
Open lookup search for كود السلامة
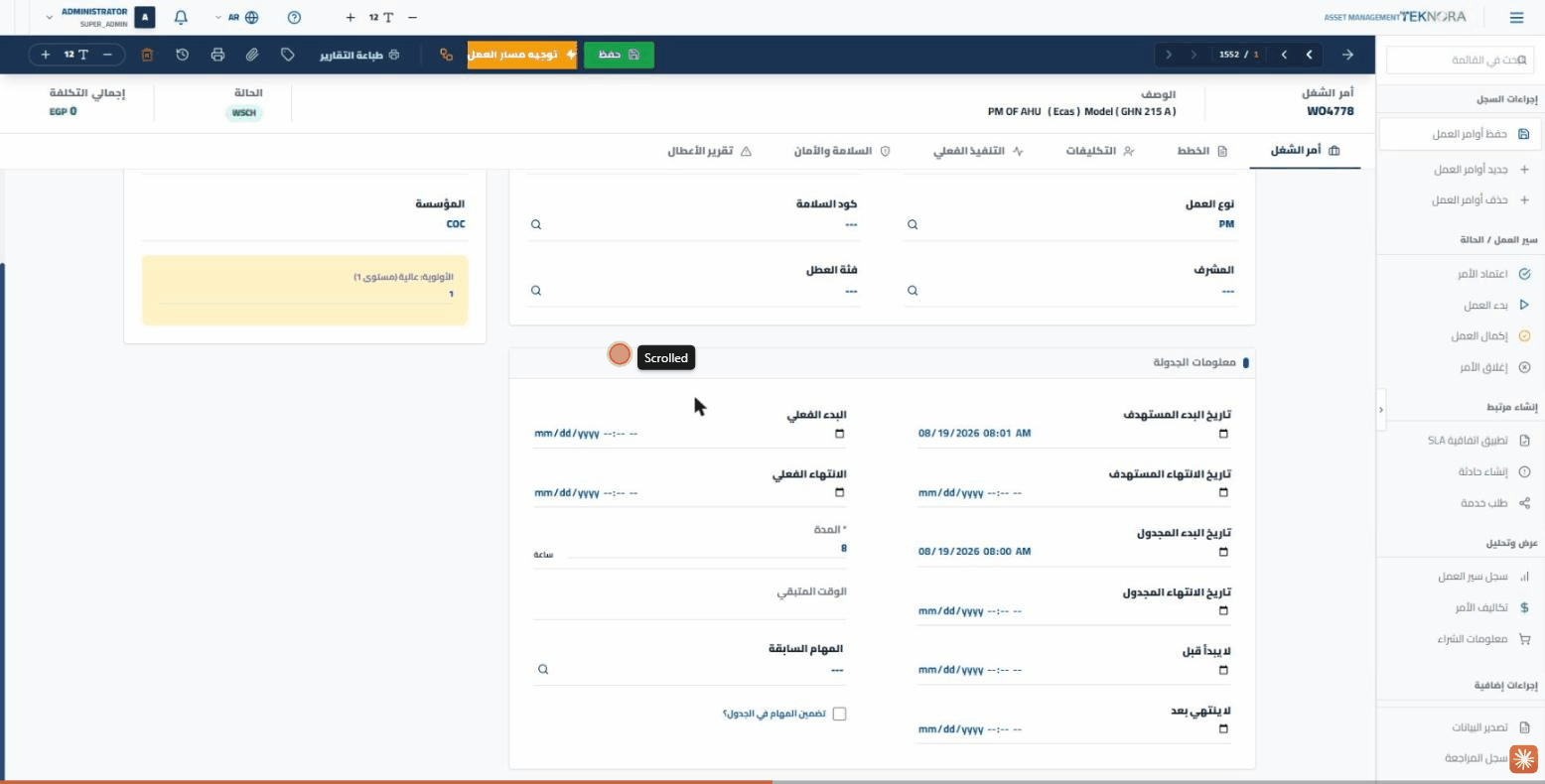click(x=536, y=224)
